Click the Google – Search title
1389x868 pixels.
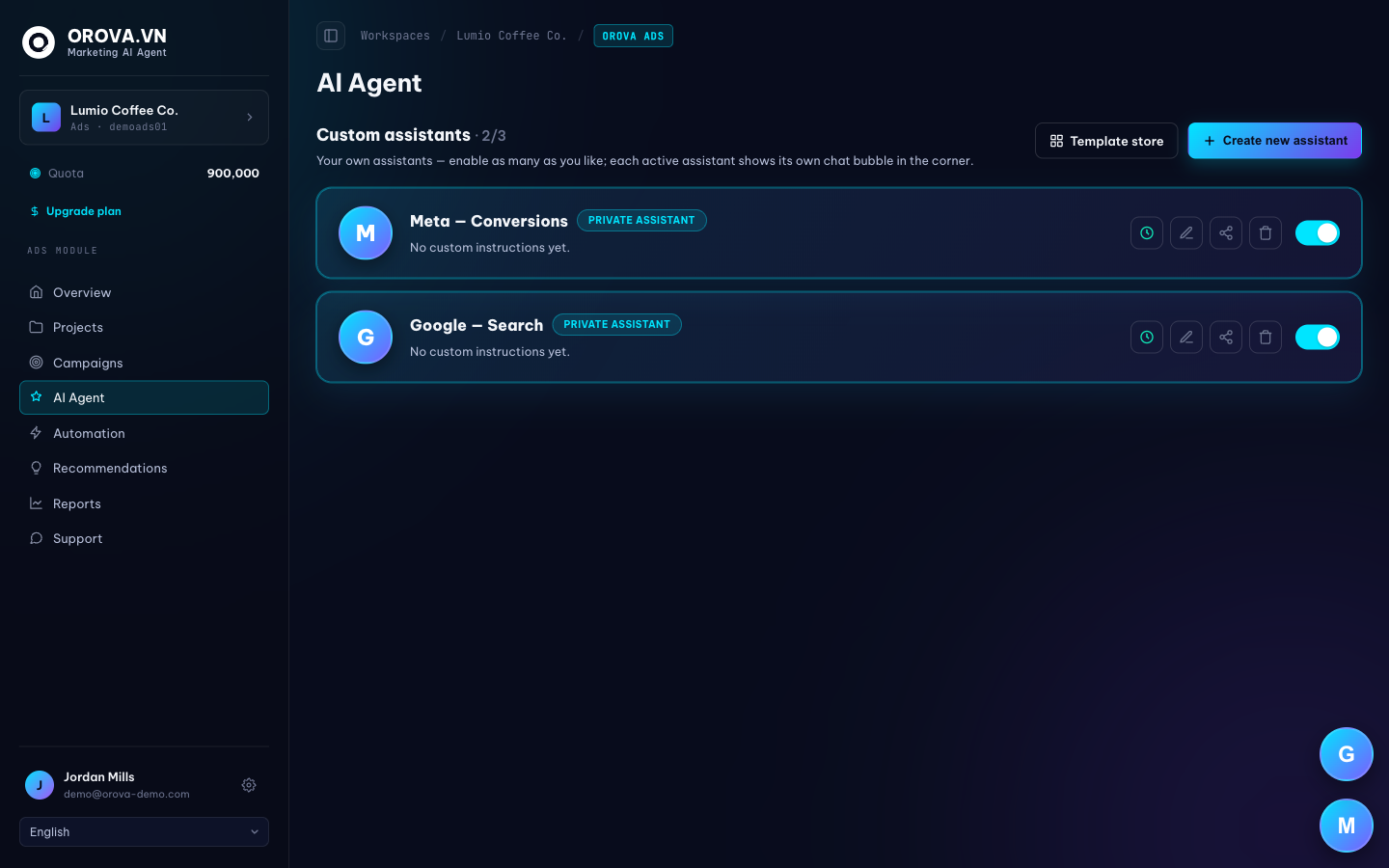[x=477, y=325]
